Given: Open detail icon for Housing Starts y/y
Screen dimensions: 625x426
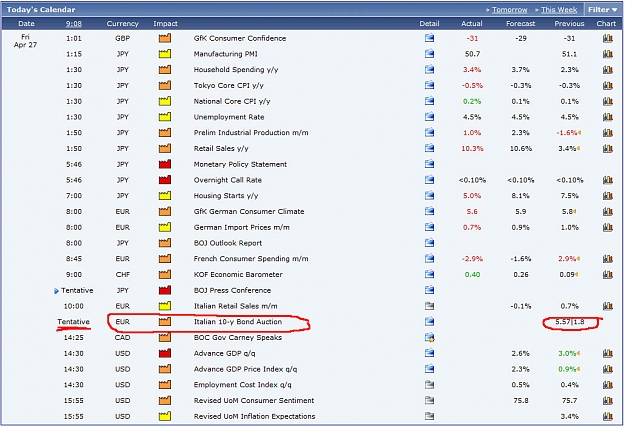Looking at the screenshot, I should [x=429, y=196].
